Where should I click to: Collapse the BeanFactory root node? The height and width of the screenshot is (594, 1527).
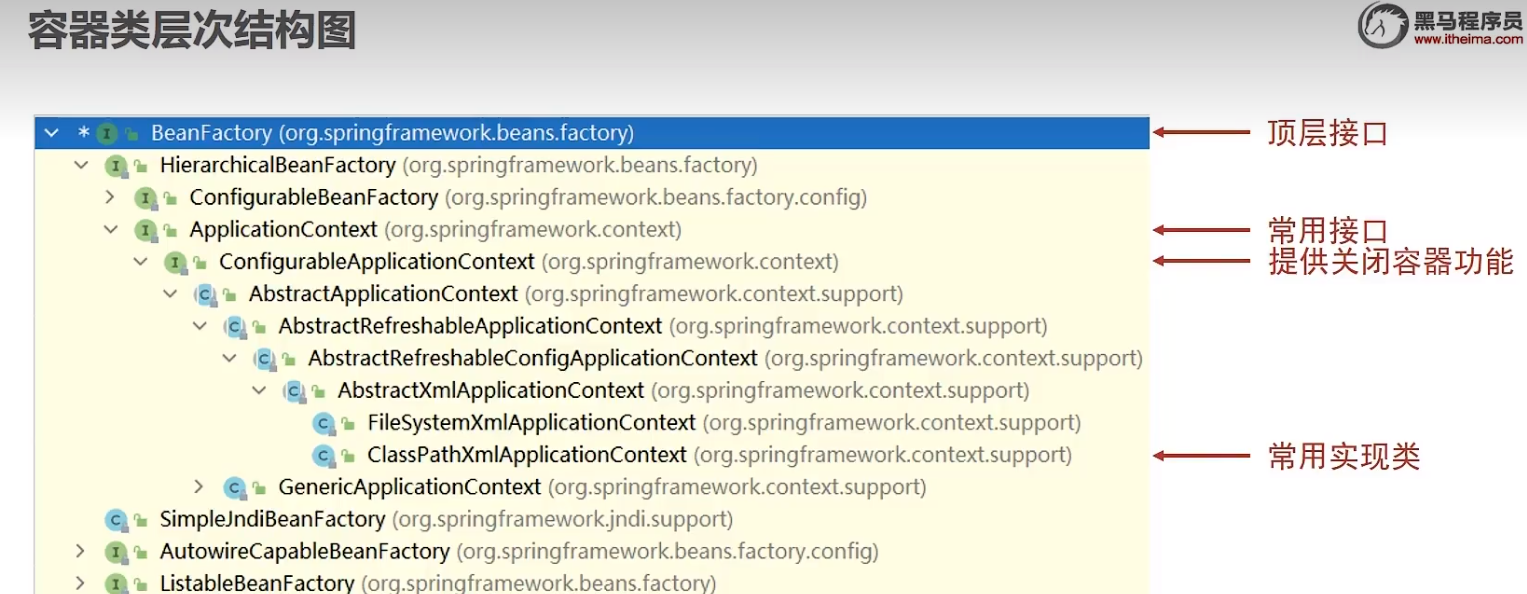pyautogui.click(x=52, y=133)
